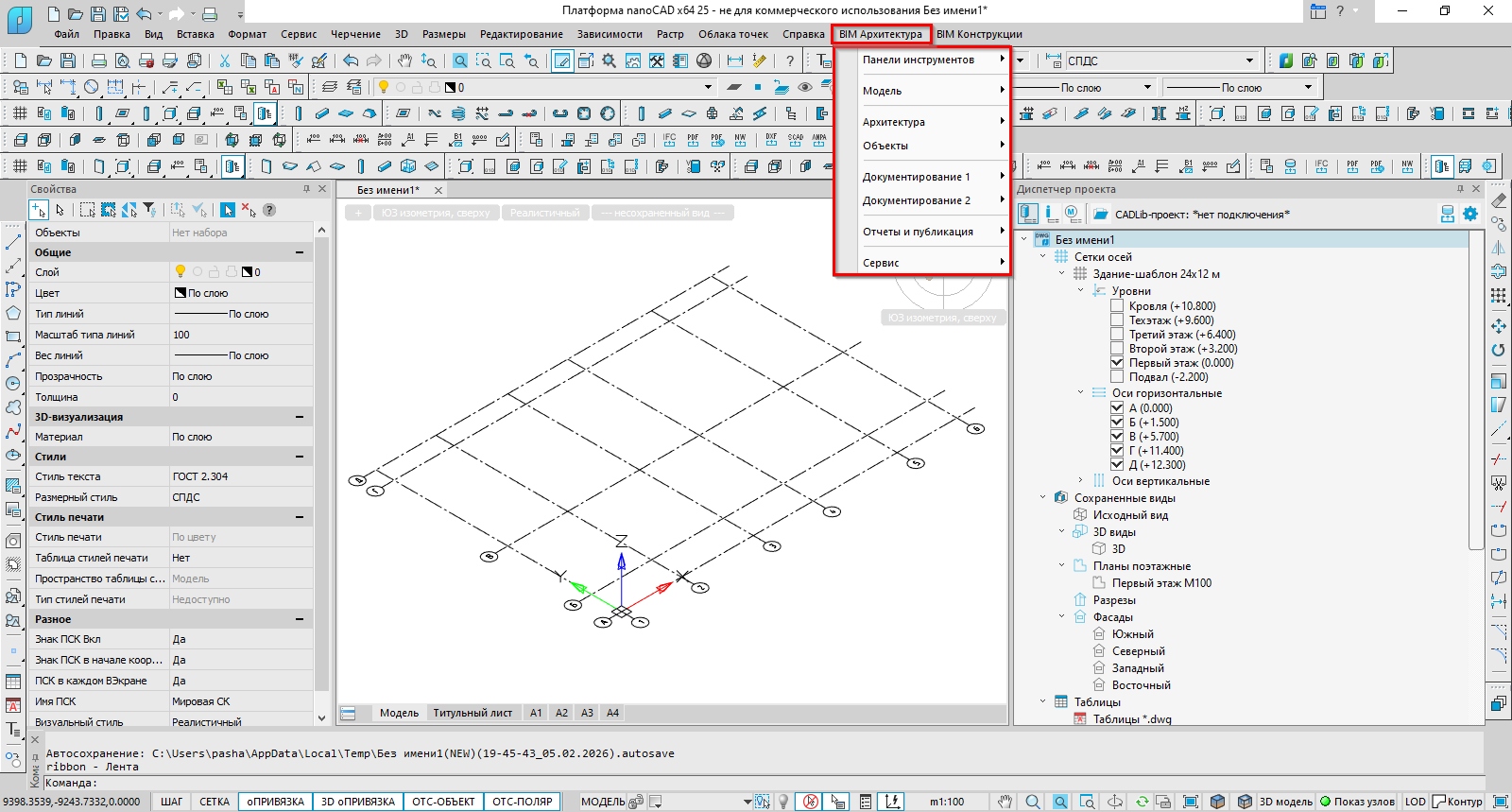Screen dimensions: 1512x812
Task: Toggle the СЕТКА status bar button
Action: pyautogui.click(x=215, y=802)
